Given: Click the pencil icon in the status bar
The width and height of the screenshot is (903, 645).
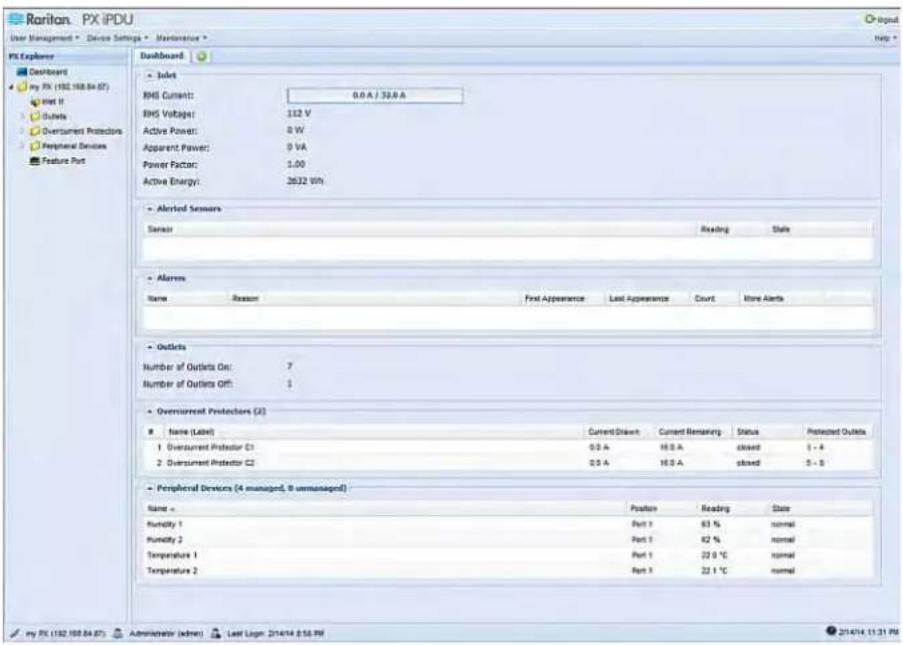Looking at the screenshot, I should tap(14, 633).
